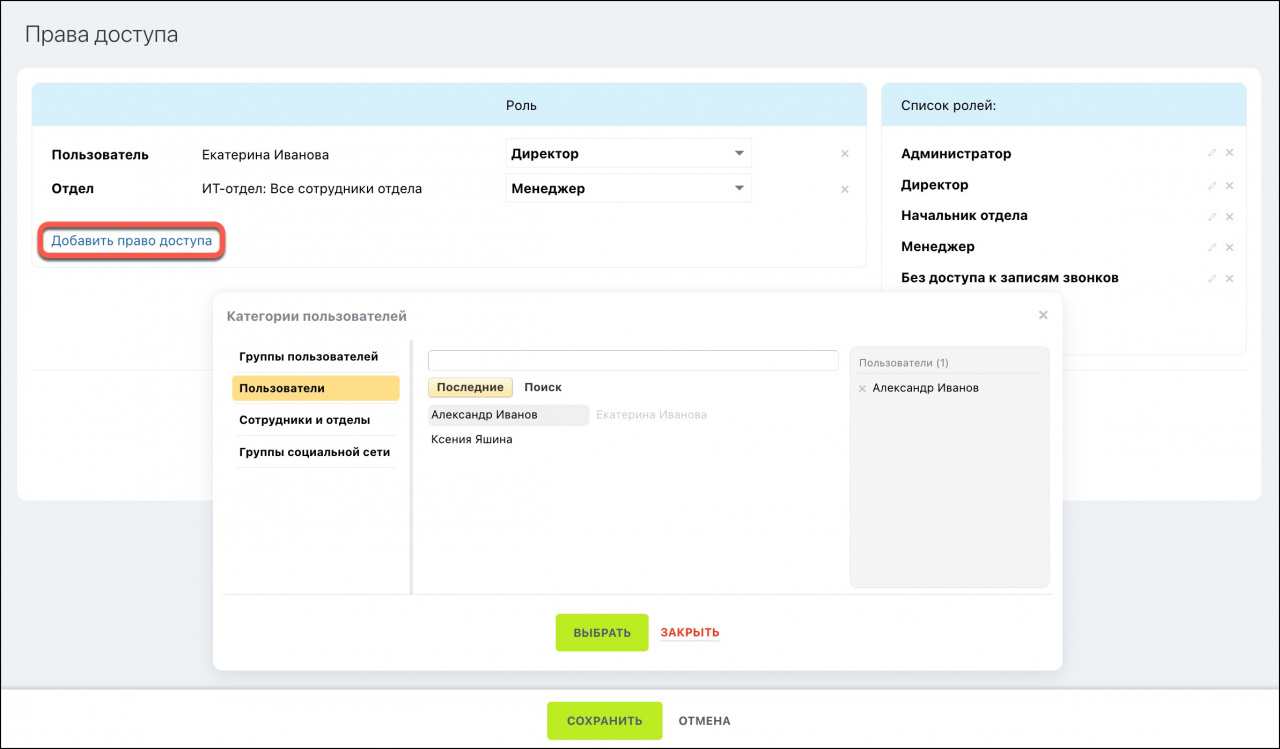Viewport: 1280px width, 749px height.
Task: Click the Закрыть link in dialog
Action: (690, 633)
